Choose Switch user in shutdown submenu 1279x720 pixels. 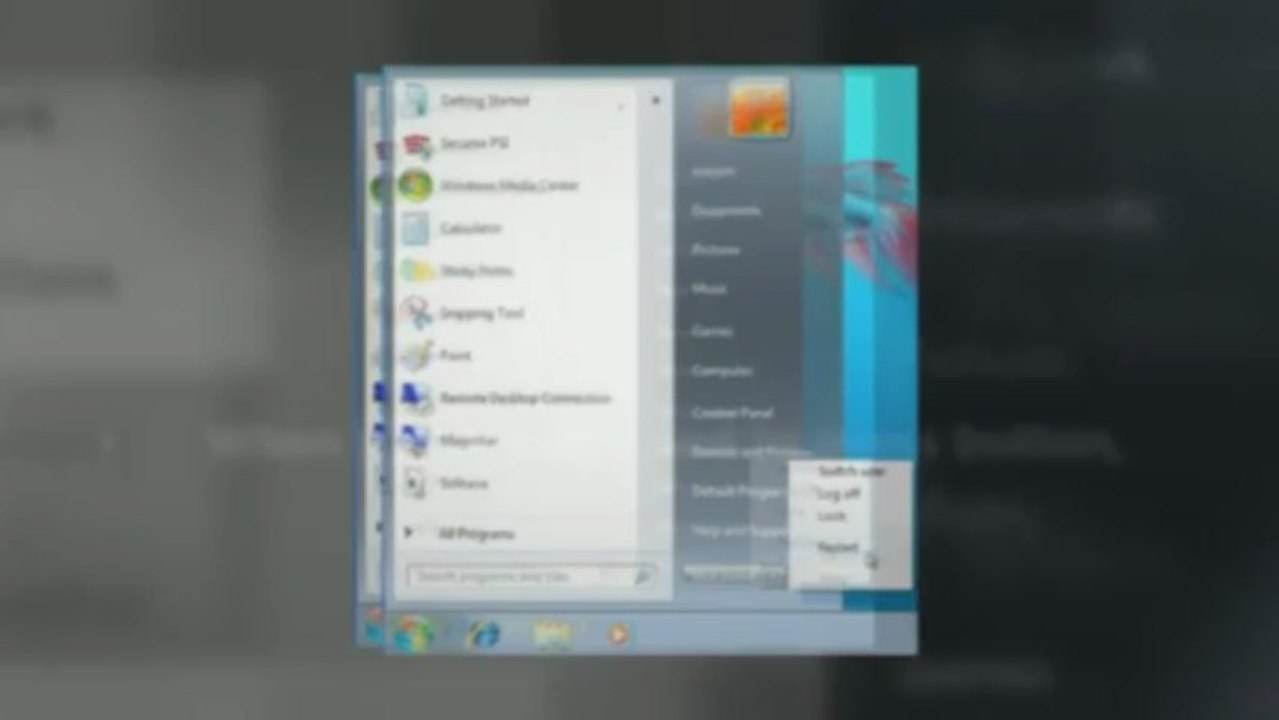[851, 471]
